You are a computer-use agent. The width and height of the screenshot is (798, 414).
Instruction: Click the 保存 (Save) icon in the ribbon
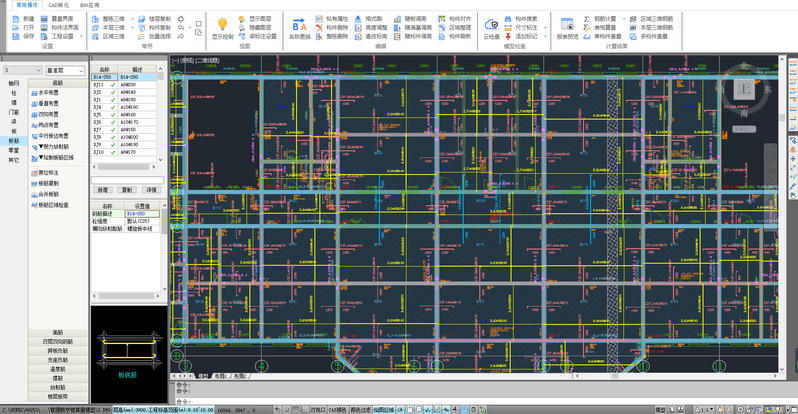[x=18, y=37]
